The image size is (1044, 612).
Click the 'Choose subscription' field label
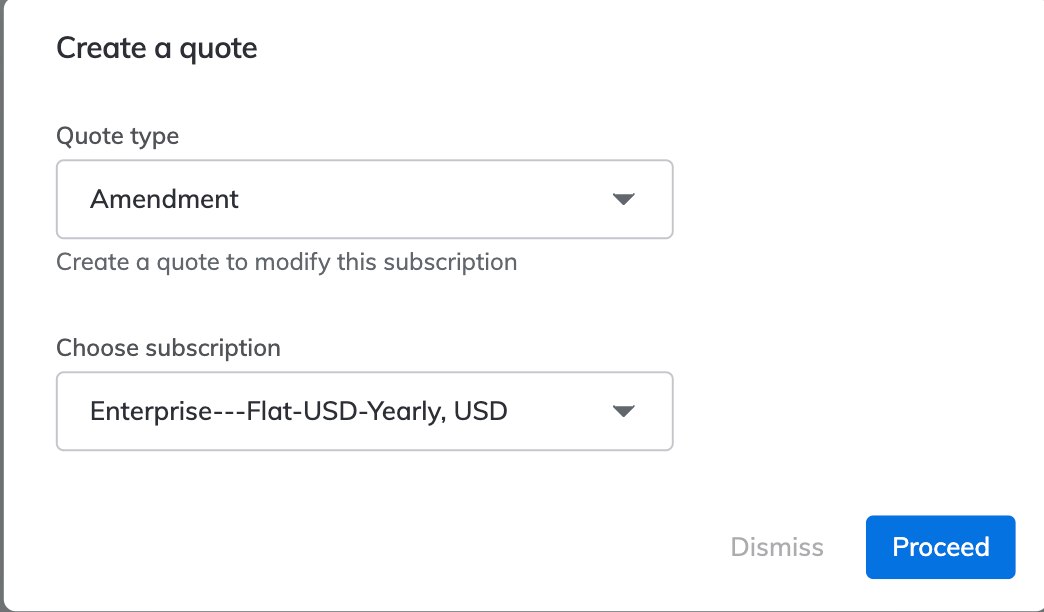168,348
